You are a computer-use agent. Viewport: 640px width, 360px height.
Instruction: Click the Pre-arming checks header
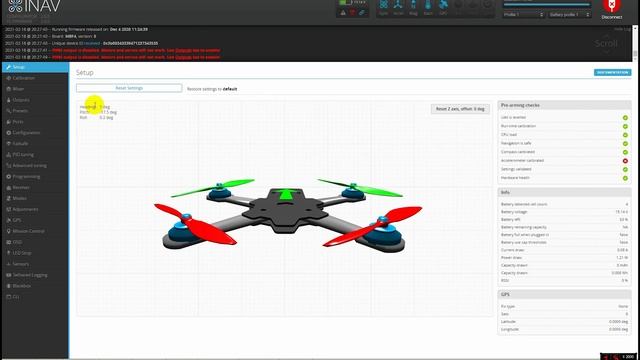point(564,105)
